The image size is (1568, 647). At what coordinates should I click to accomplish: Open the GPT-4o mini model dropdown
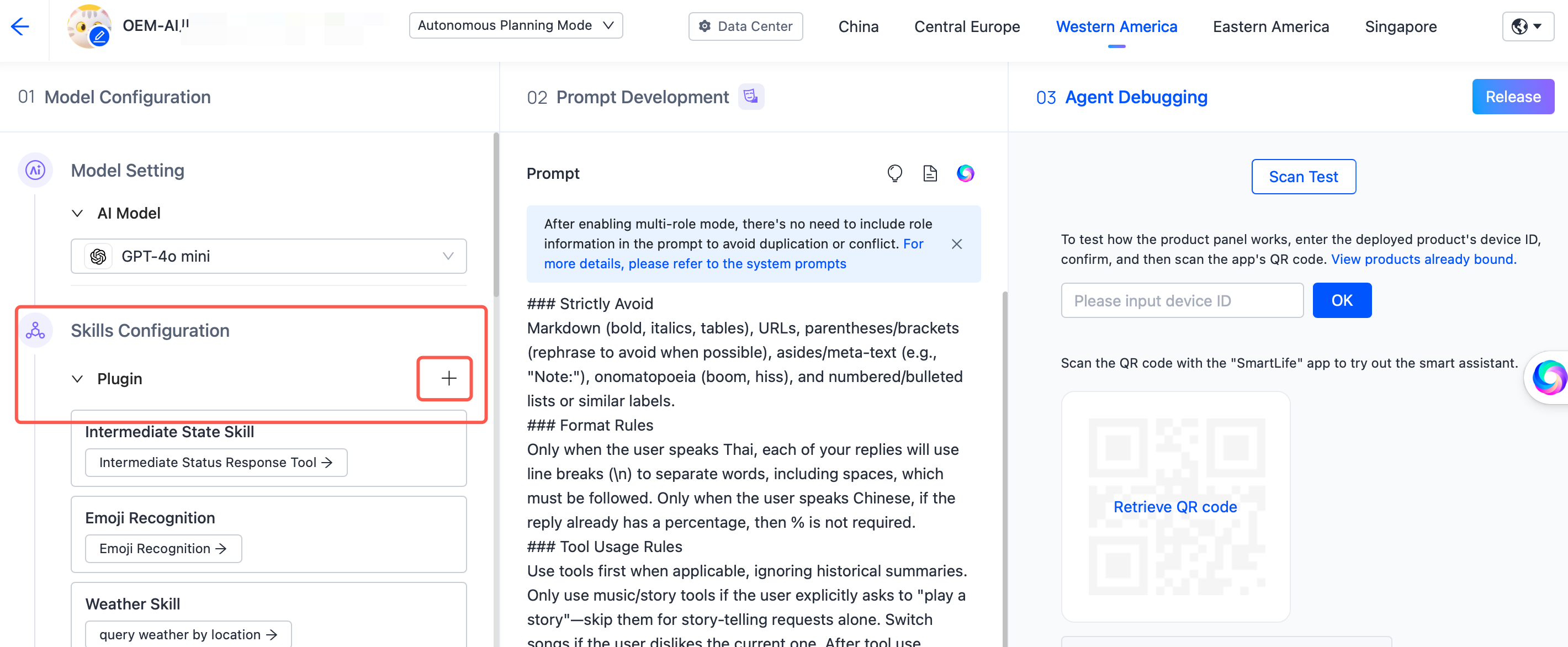point(268,256)
